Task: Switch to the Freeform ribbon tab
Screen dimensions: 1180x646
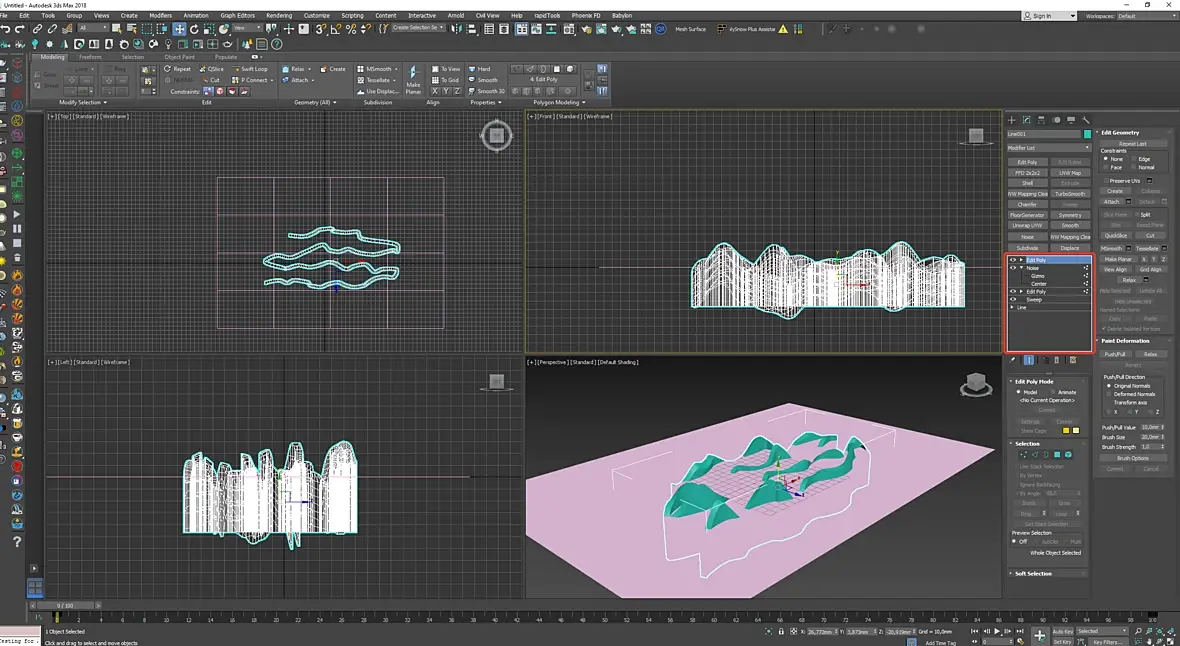Action: click(90, 57)
